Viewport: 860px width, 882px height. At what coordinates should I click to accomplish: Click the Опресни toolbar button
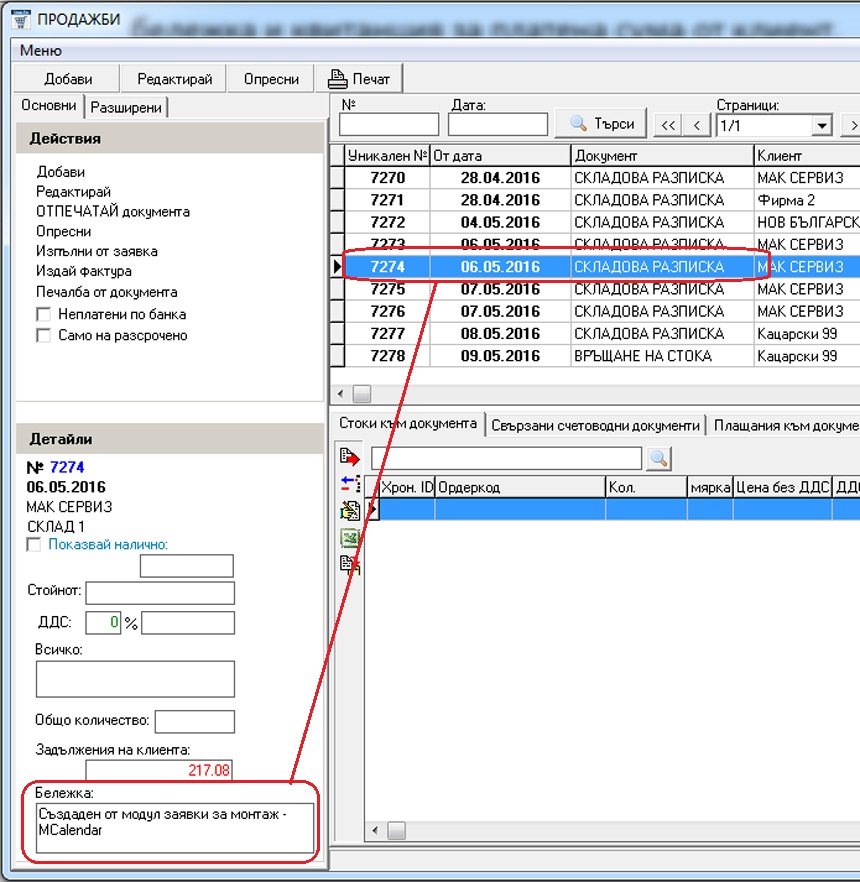pos(271,79)
